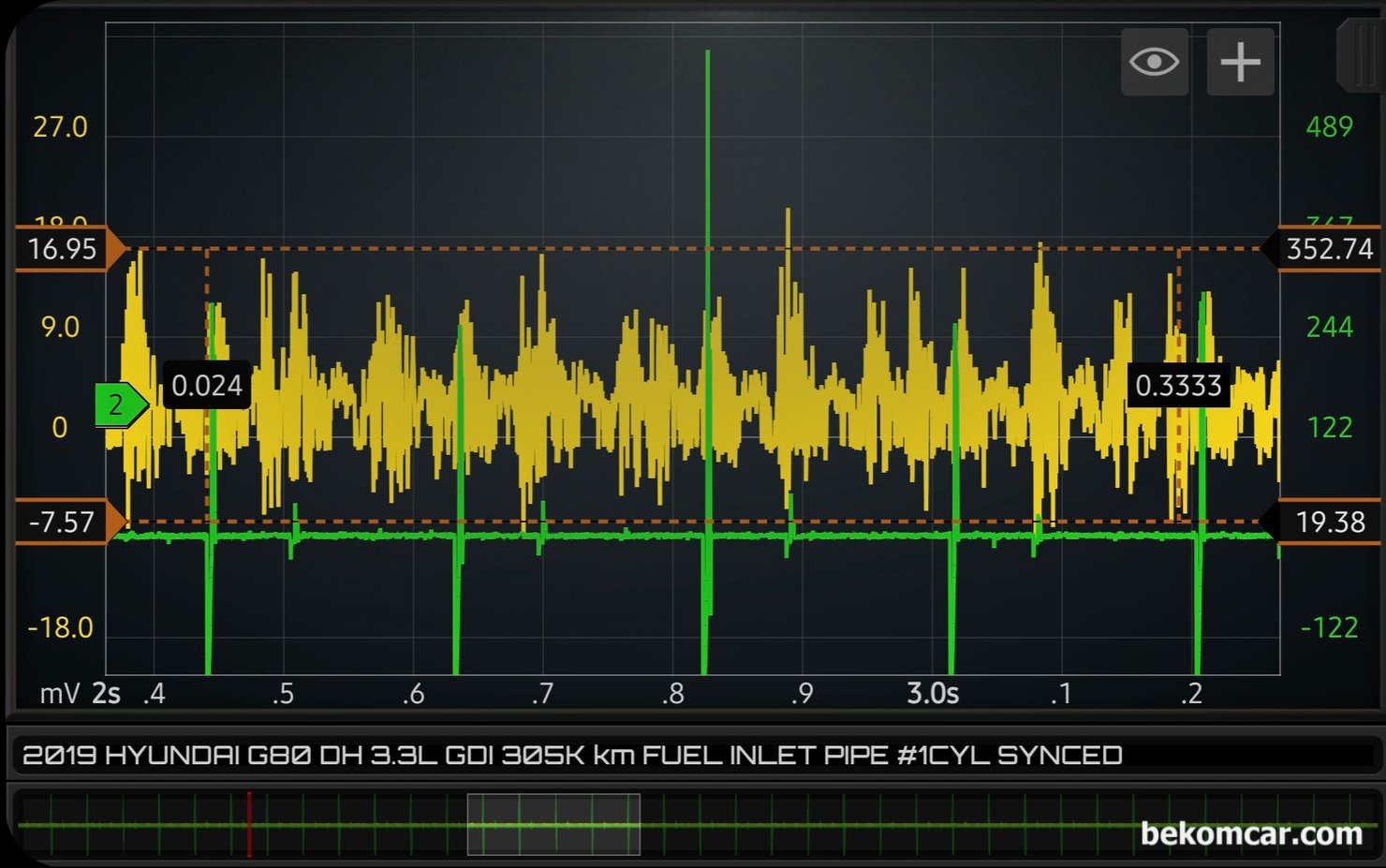Click the 3.0s time axis label
The height and width of the screenshot is (868, 1386).
coord(932,694)
